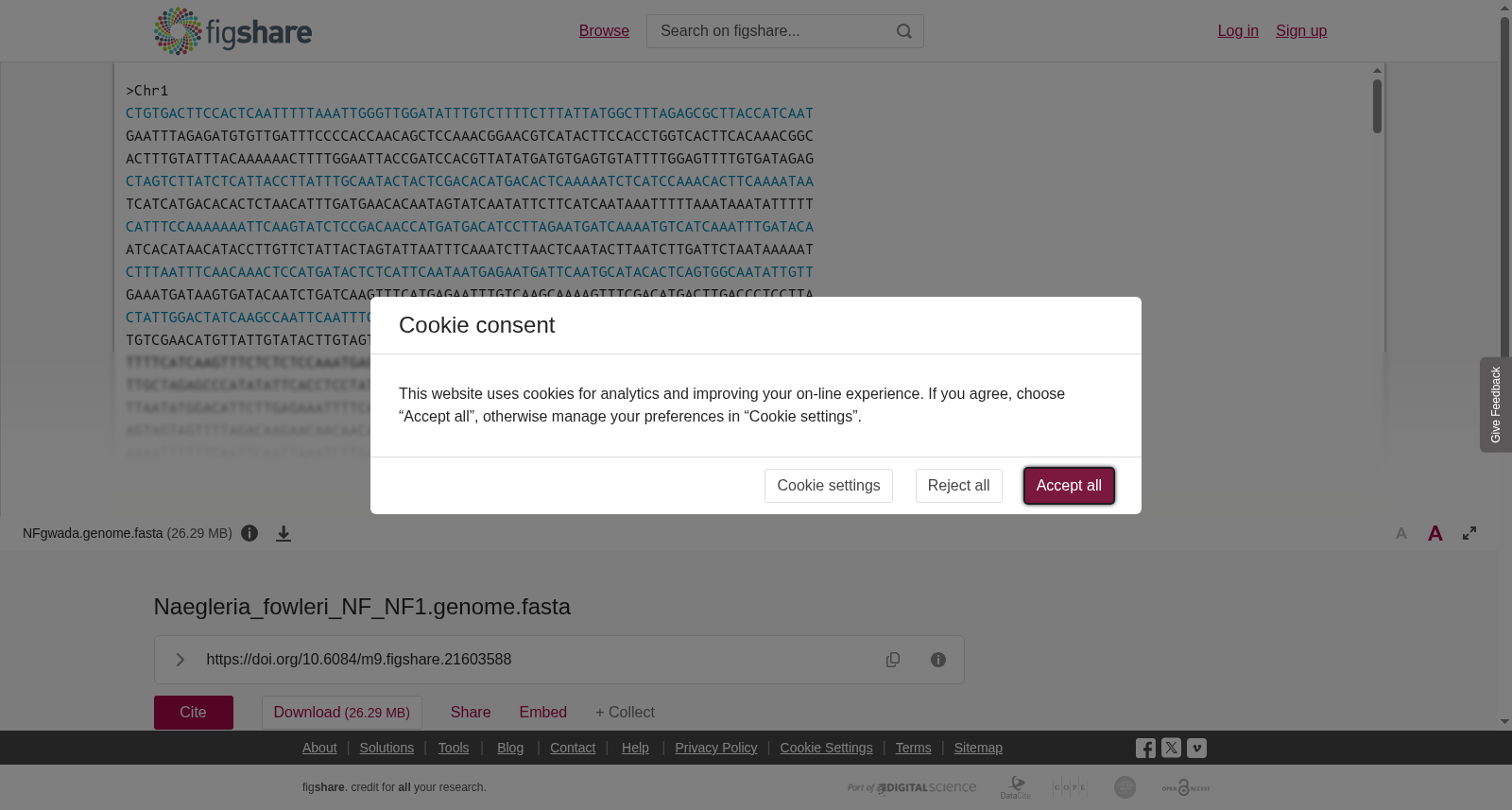Click the file viewer scrollbar thumb

pos(1378,106)
